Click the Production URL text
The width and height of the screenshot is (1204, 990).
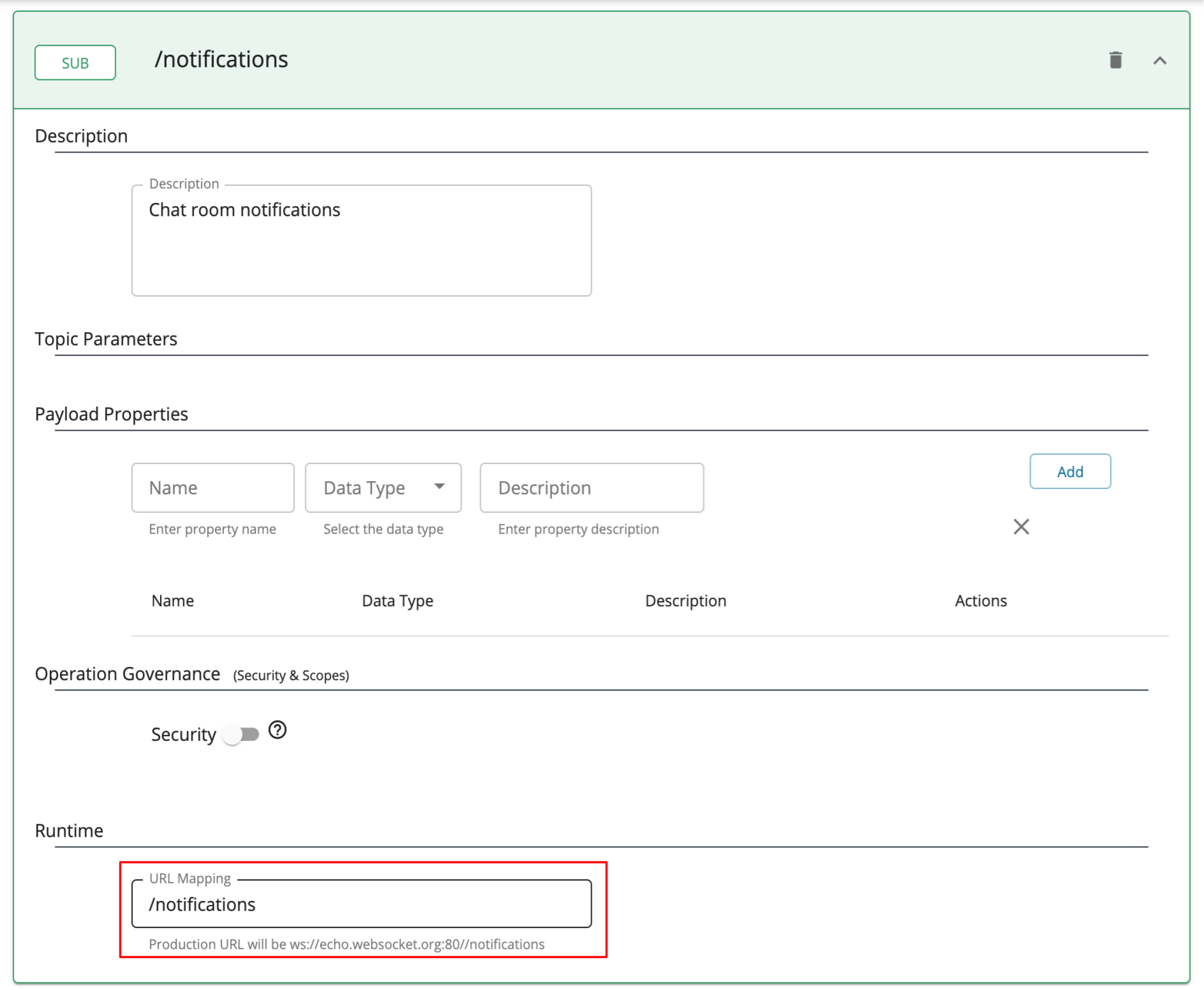pos(347,944)
